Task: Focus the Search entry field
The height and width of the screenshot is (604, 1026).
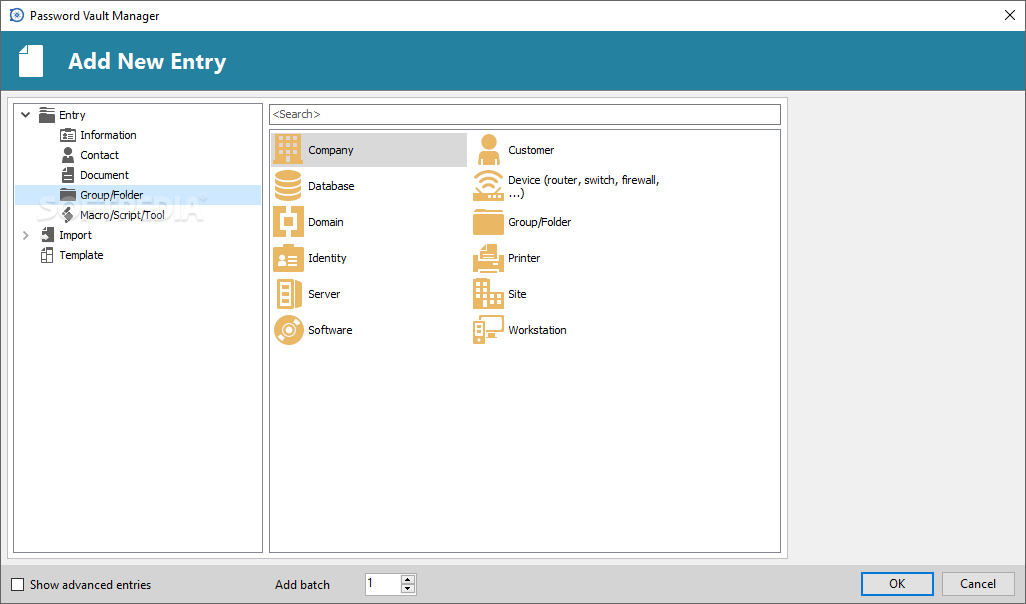Action: tap(525, 115)
